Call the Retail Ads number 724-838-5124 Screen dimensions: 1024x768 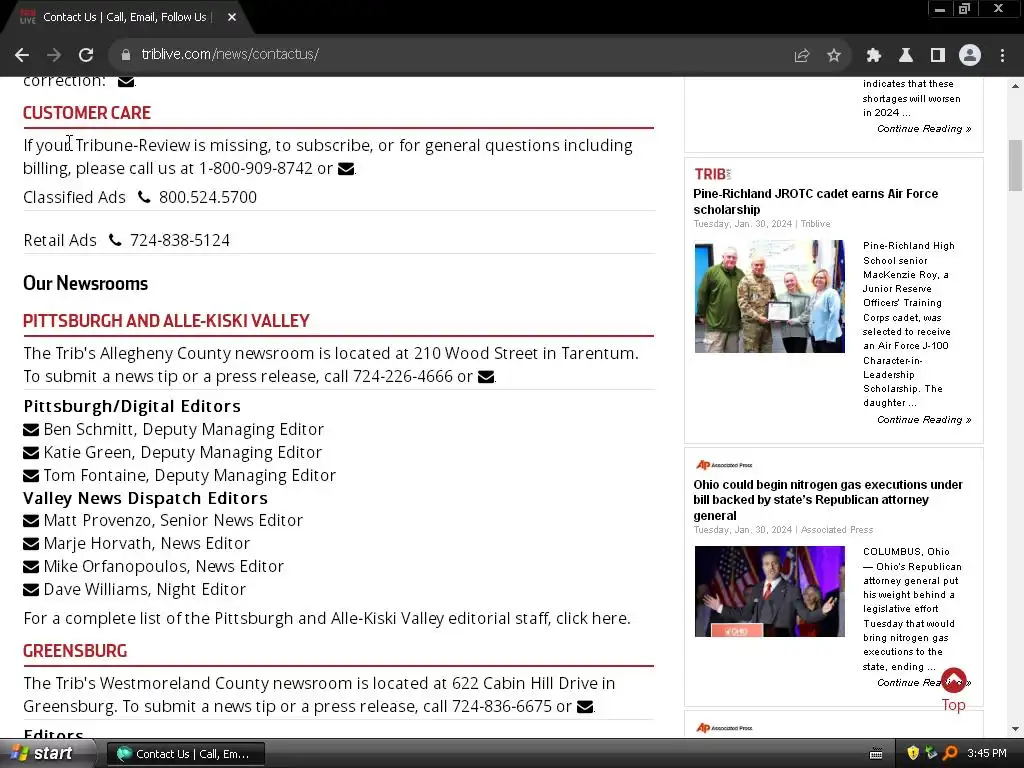pos(180,240)
